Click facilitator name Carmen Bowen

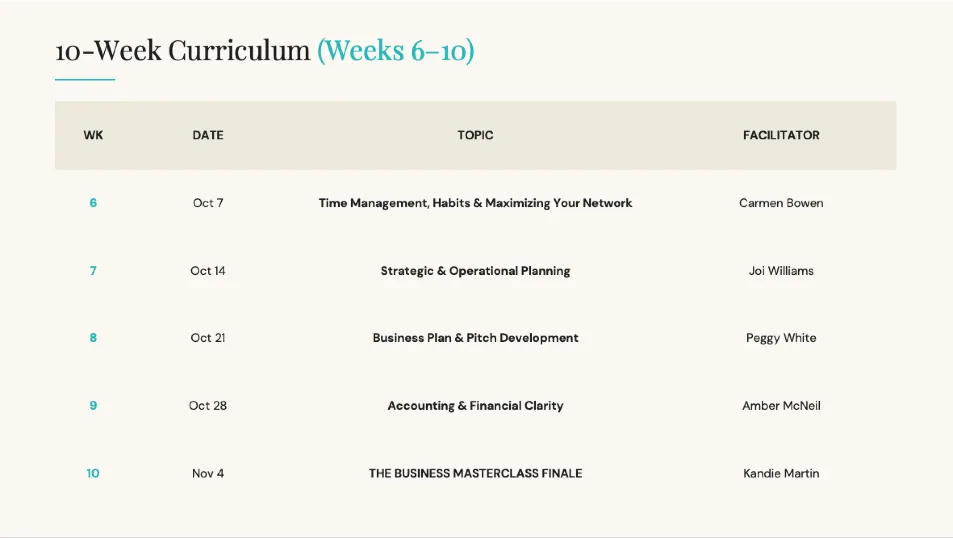[x=781, y=203]
